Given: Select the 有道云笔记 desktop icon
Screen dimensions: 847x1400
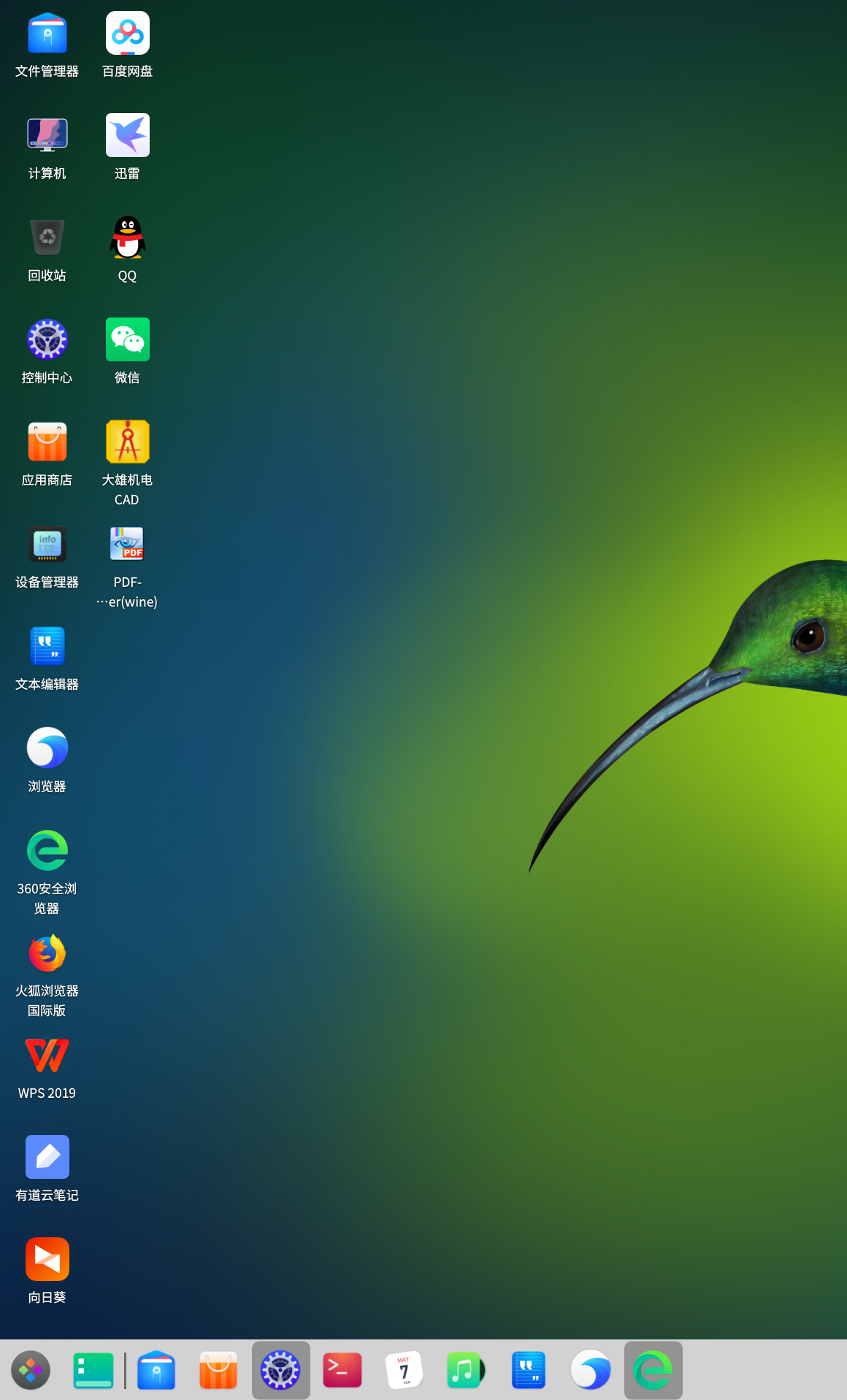Looking at the screenshot, I should [x=47, y=1157].
